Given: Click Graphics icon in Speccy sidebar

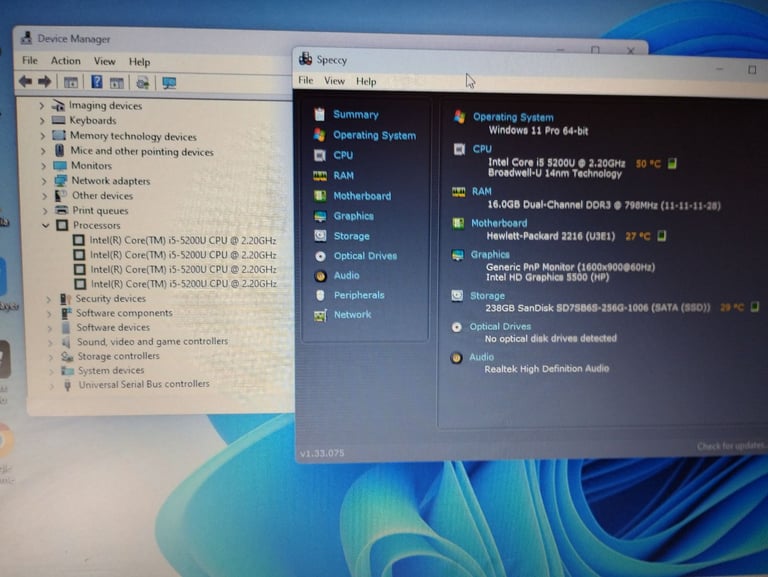Looking at the screenshot, I should click(x=320, y=216).
